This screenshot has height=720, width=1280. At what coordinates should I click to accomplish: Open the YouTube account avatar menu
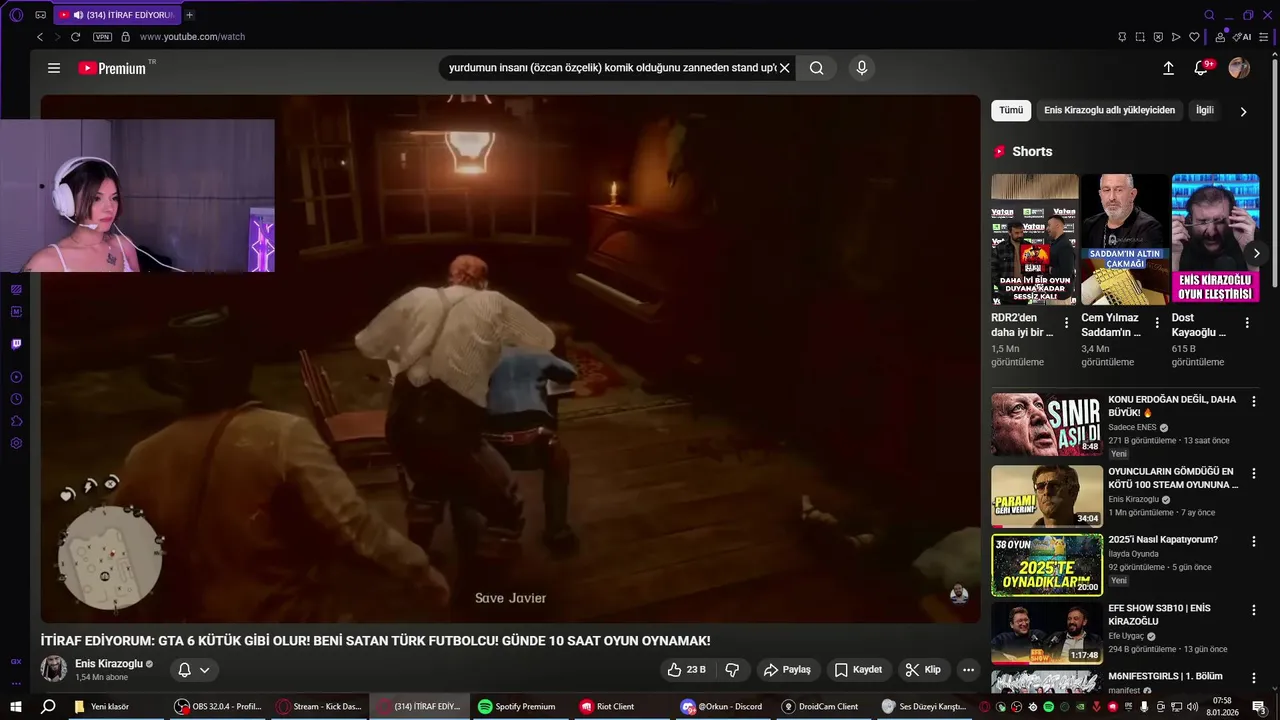tap(1239, 68)
